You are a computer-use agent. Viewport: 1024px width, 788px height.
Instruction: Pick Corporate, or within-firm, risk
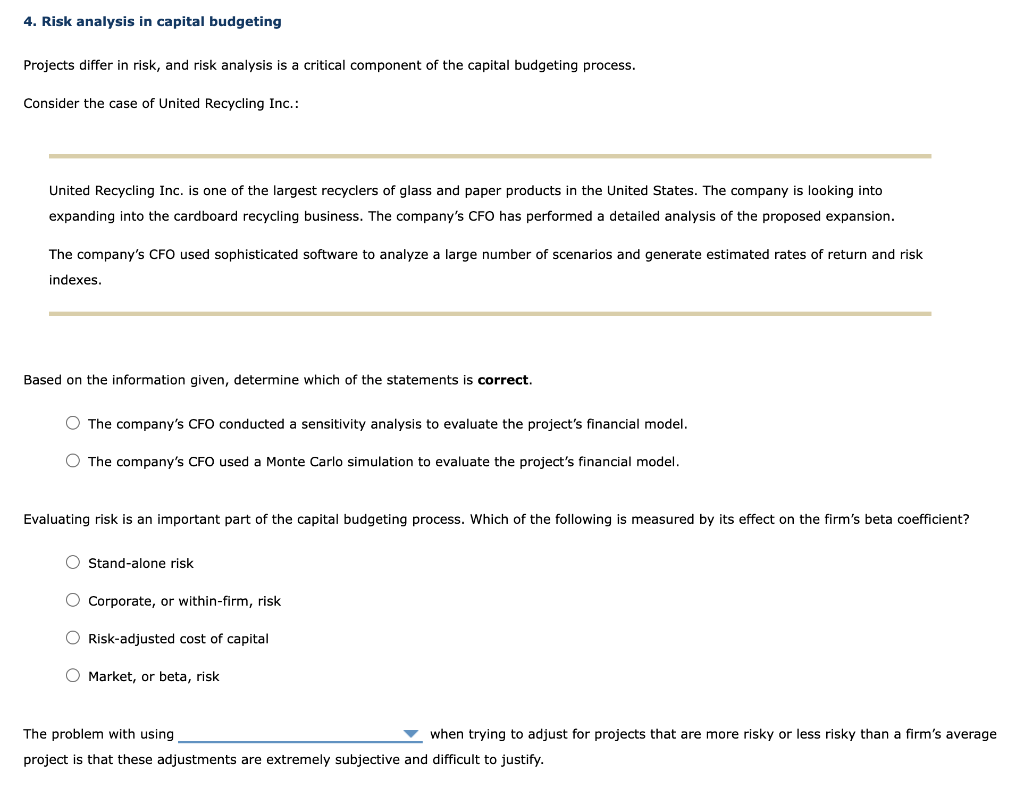[x=72, y=599]
